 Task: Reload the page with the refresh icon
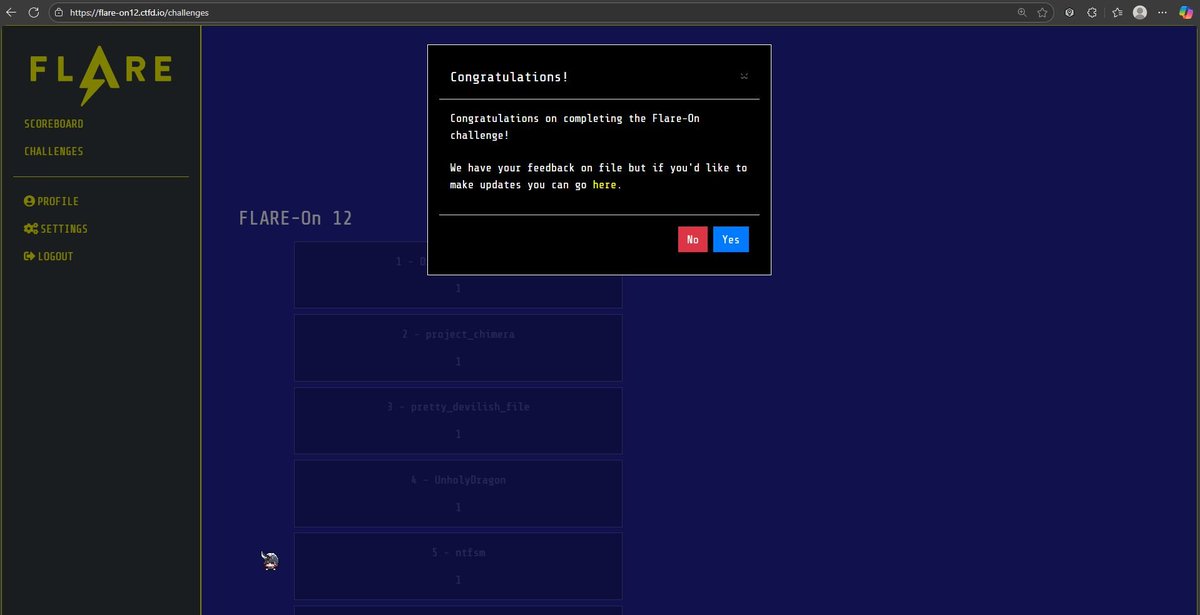coord(33,12)
